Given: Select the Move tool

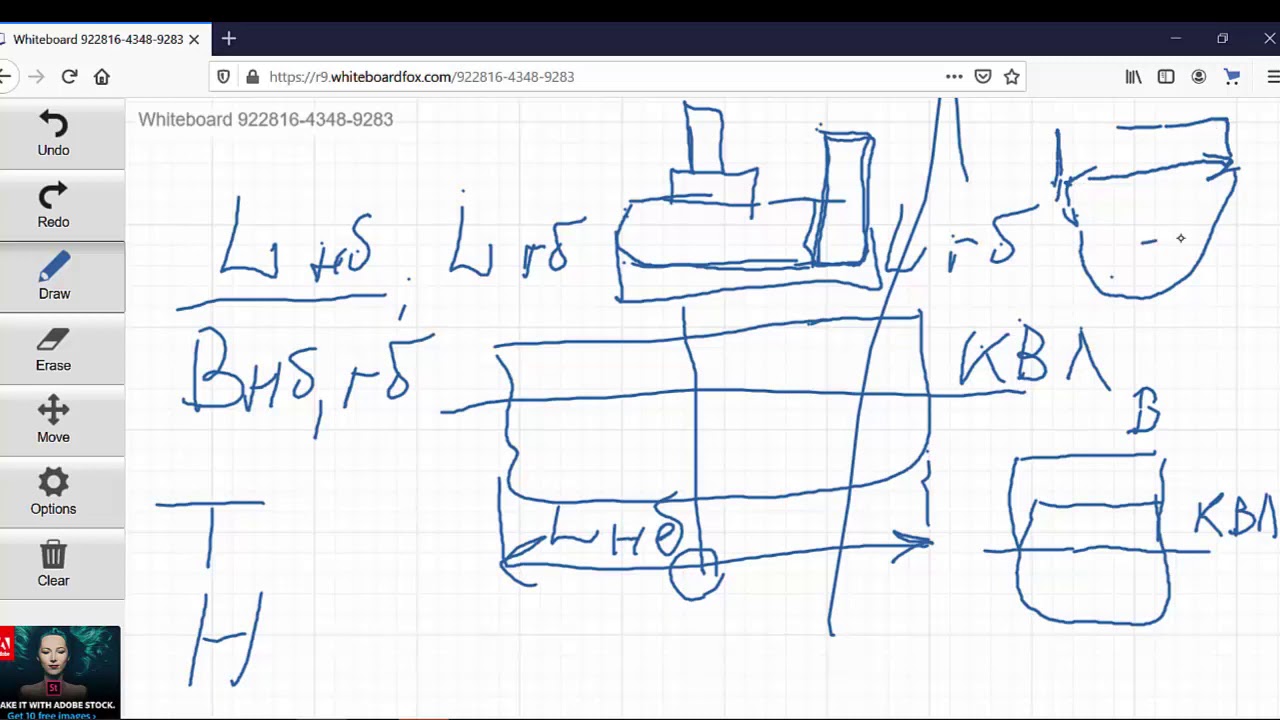Looking at the screenshot, I should click(x=54, y=421).
